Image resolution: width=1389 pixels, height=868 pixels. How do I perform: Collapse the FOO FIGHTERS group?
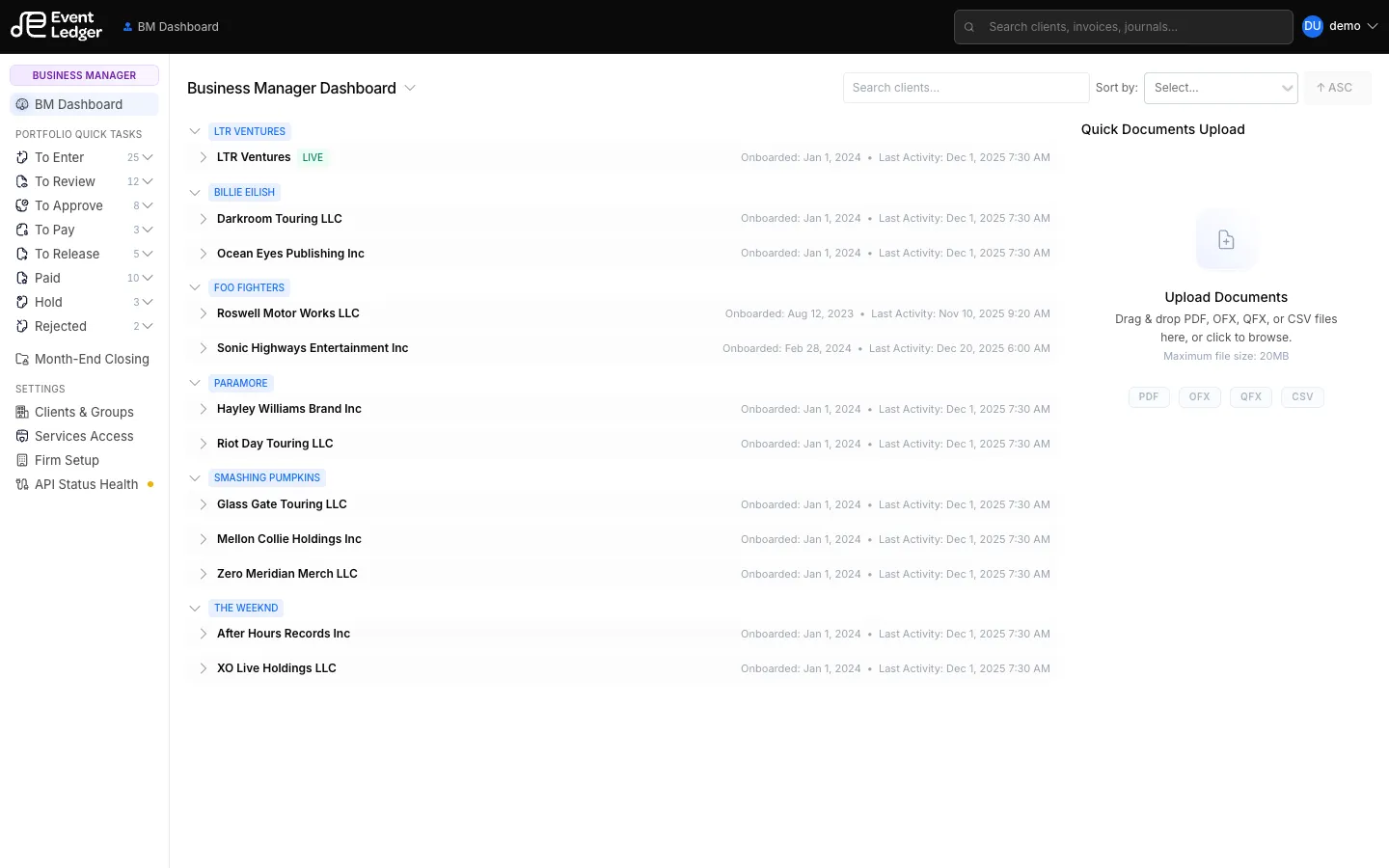[195, 287]
